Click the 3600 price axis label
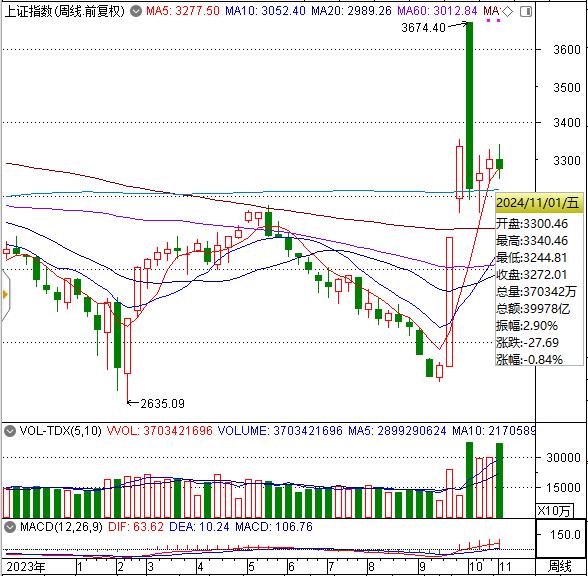Image resolution: width=588 pixels, height=576 pixels. 567,50
